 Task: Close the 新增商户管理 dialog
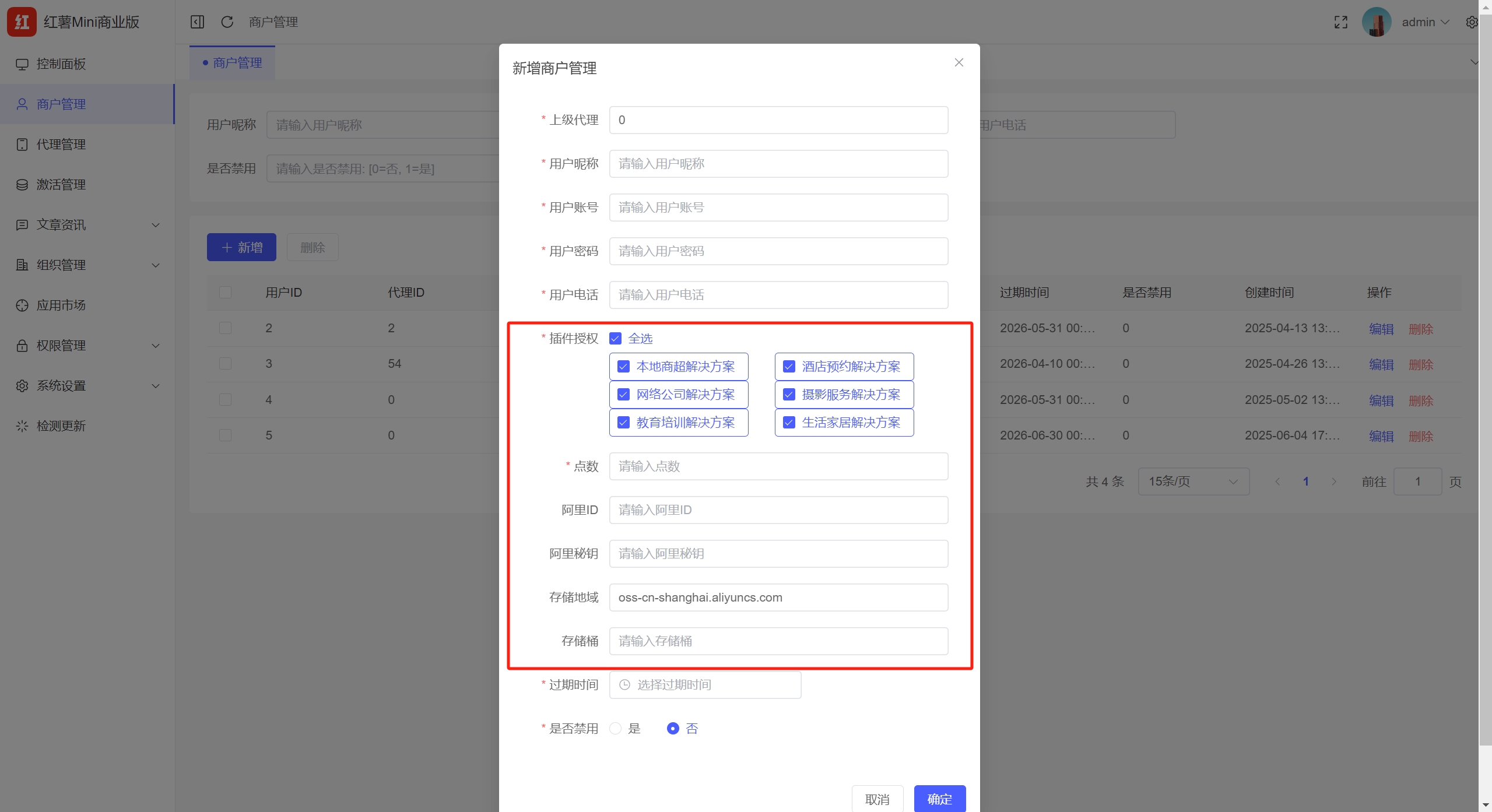tap(959, 62)
